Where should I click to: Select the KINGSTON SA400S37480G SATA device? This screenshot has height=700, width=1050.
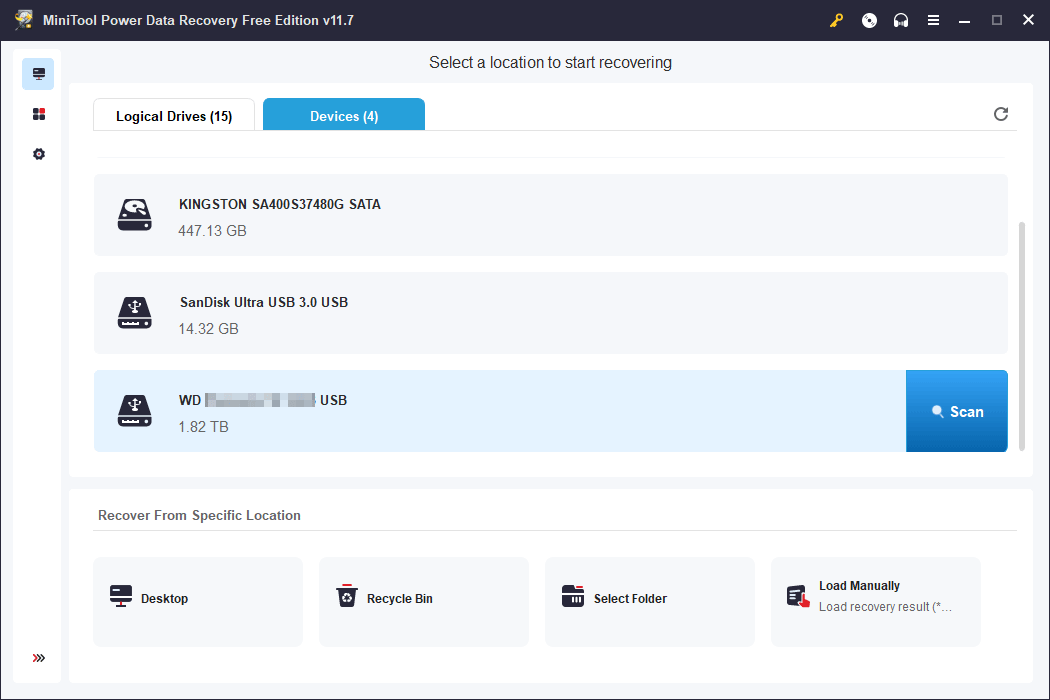point(550,215)
